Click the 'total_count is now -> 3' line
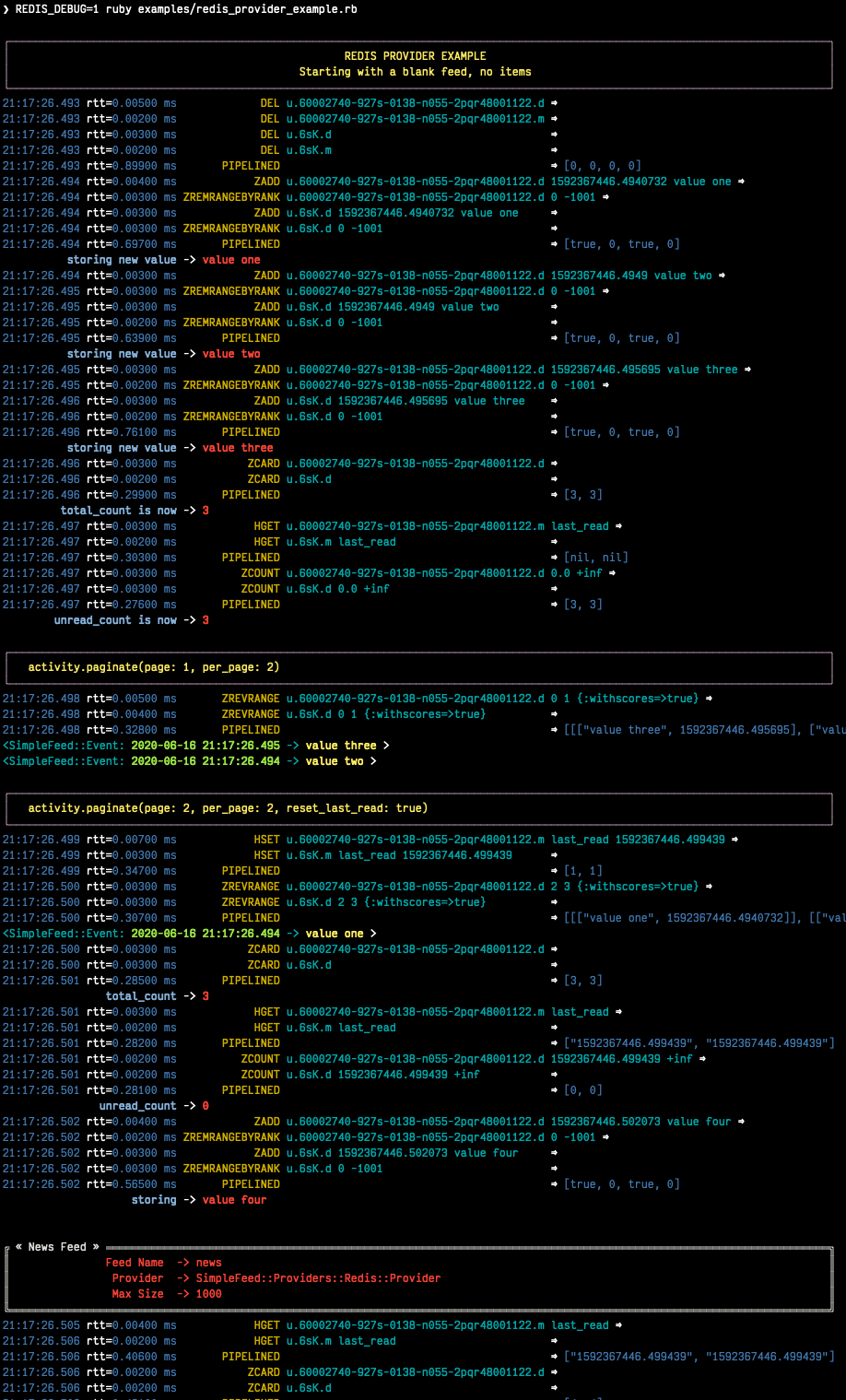The width and height of the screenshot is (846, 1400). 135,511
